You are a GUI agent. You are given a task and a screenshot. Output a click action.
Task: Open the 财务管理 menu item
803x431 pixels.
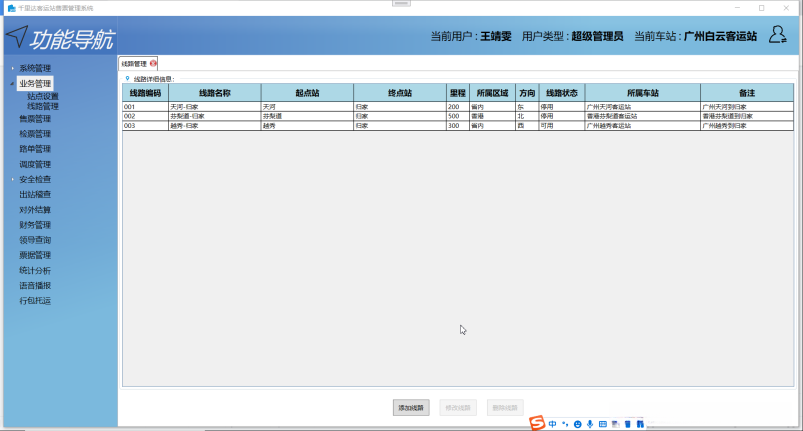click(x=35, y=225)
